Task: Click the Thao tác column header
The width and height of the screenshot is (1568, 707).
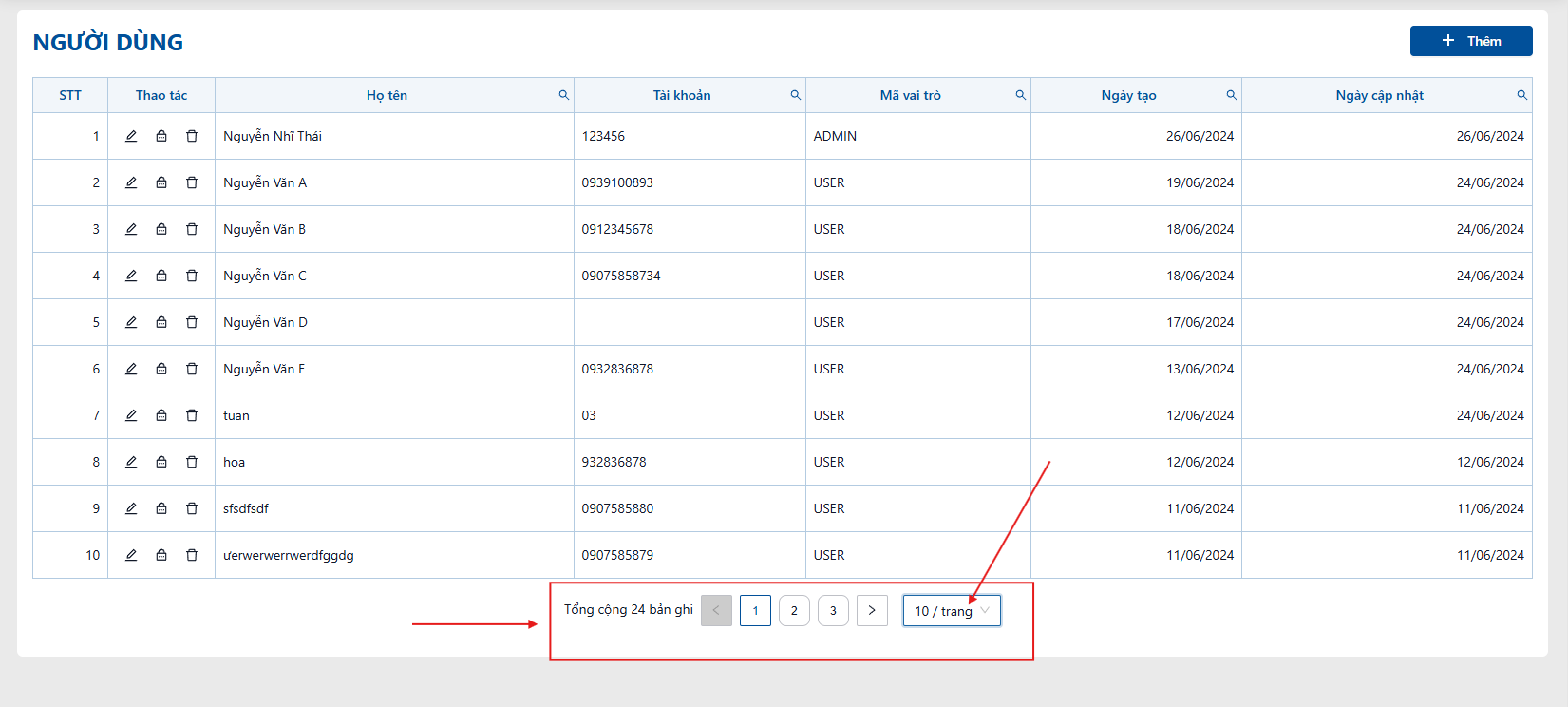Action: click(161, 95)
